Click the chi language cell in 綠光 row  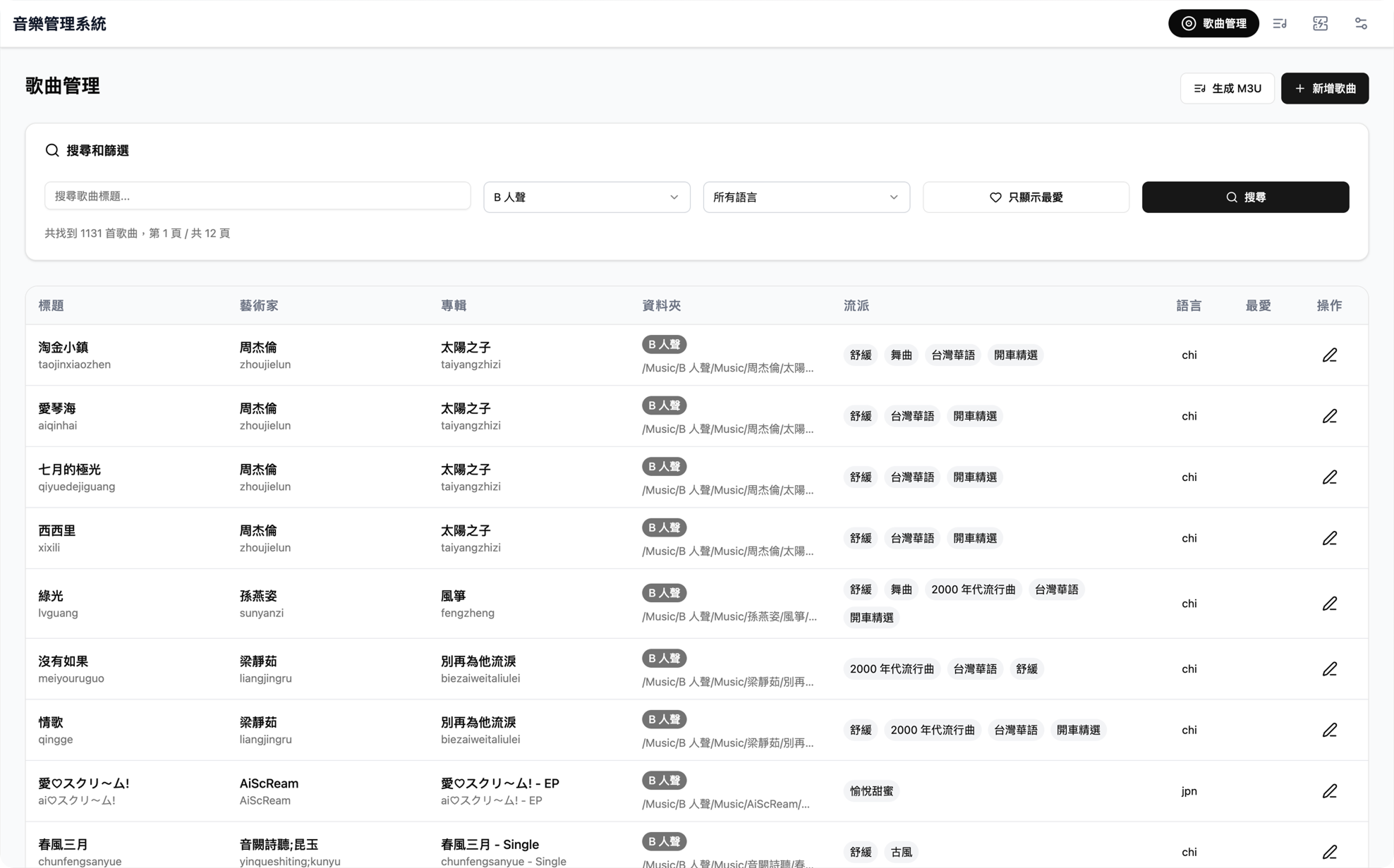point(1189,604)
